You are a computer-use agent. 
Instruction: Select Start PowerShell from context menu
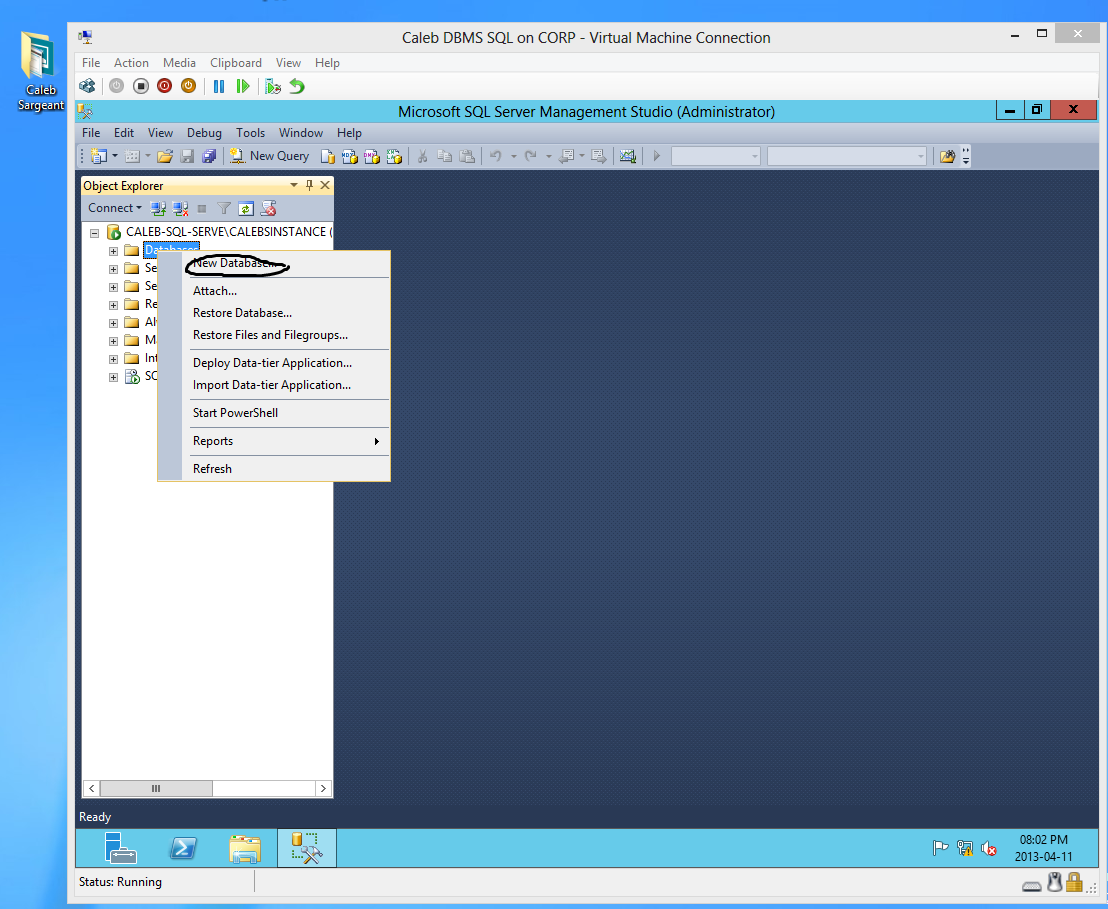(x=286, y=413)
